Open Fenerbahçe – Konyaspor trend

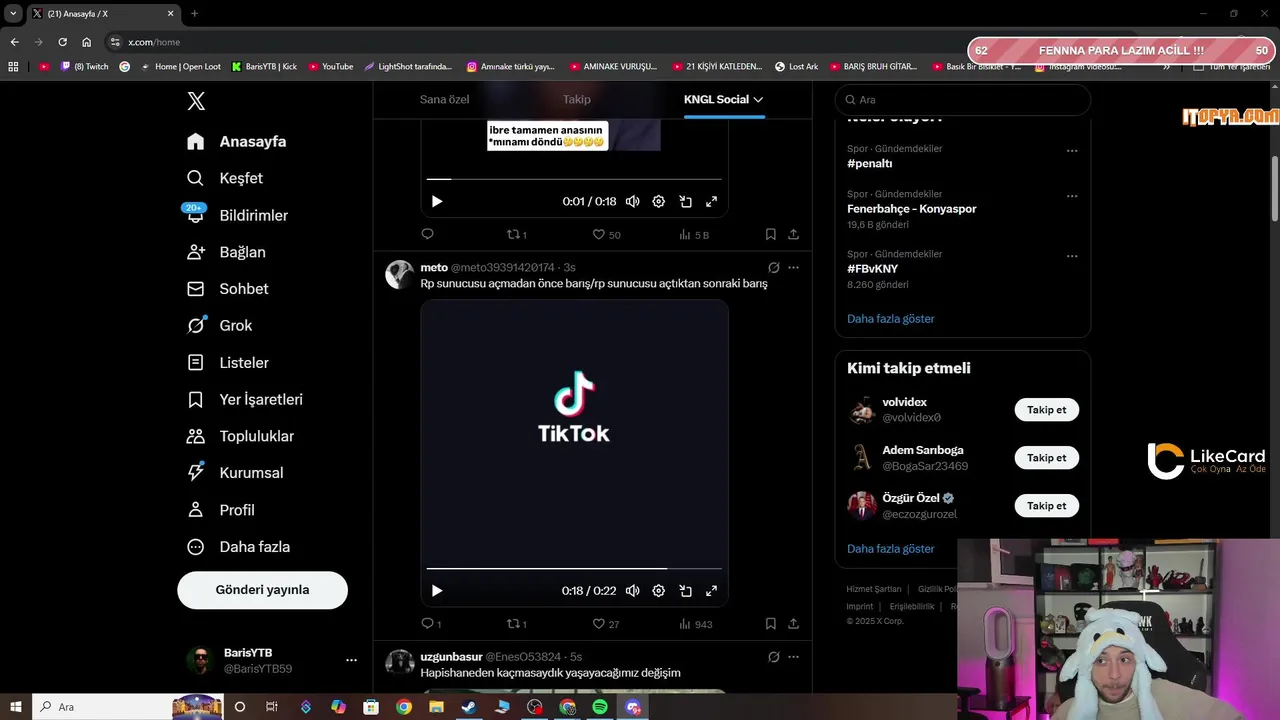pos(911,209)
